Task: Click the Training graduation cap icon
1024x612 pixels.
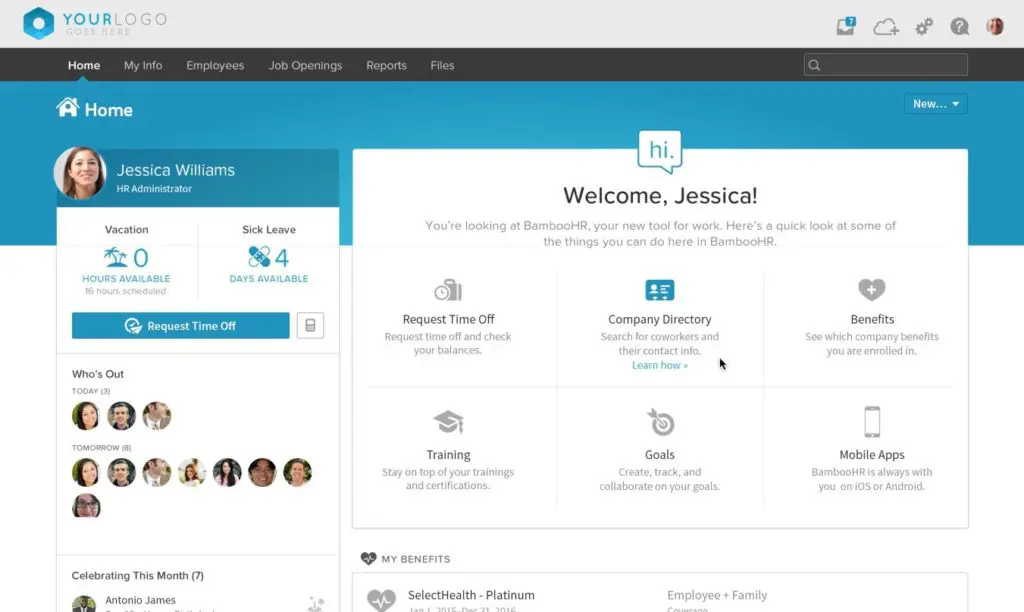Action: tap(448, 423)
